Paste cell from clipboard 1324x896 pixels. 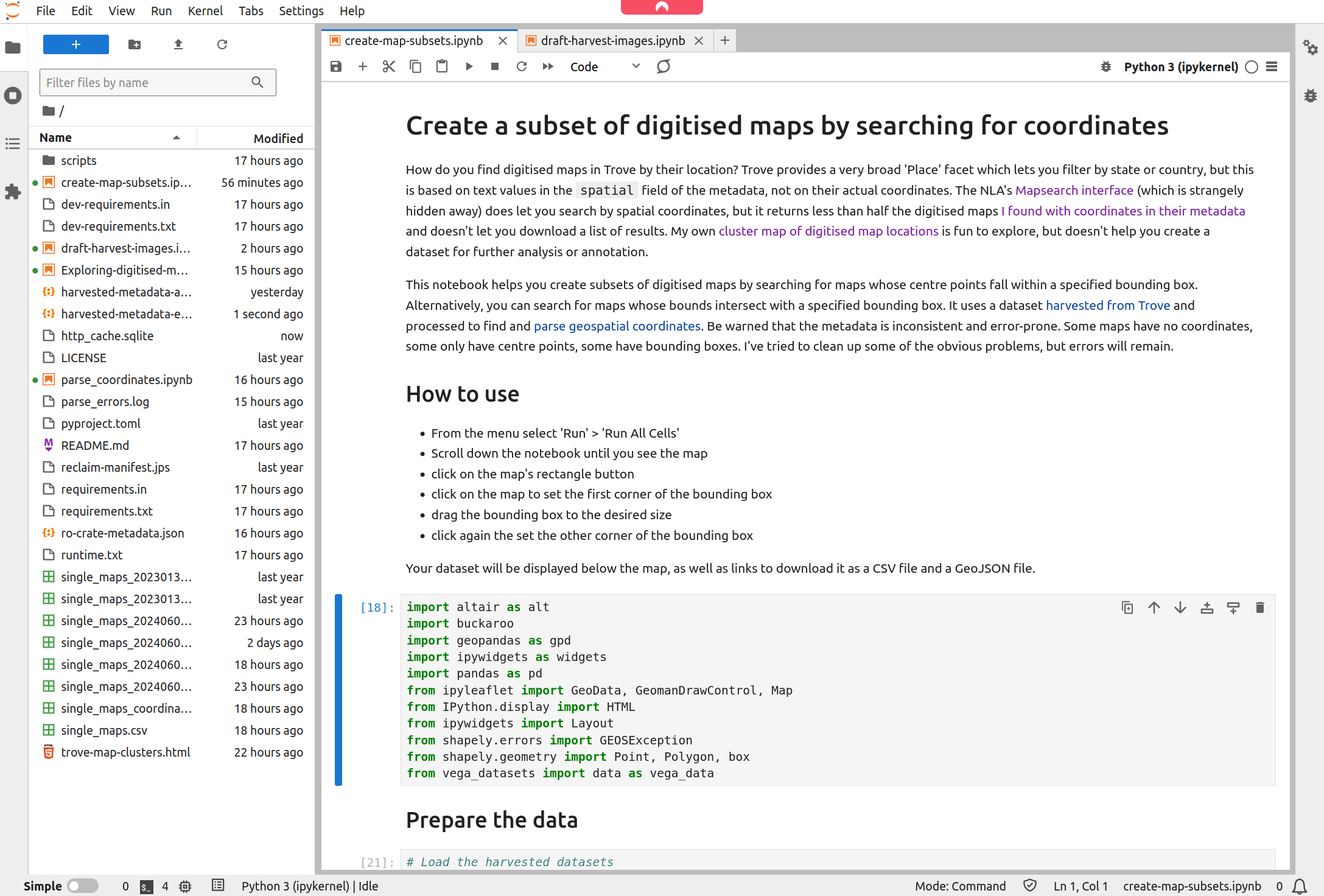[x=442, y=66]
